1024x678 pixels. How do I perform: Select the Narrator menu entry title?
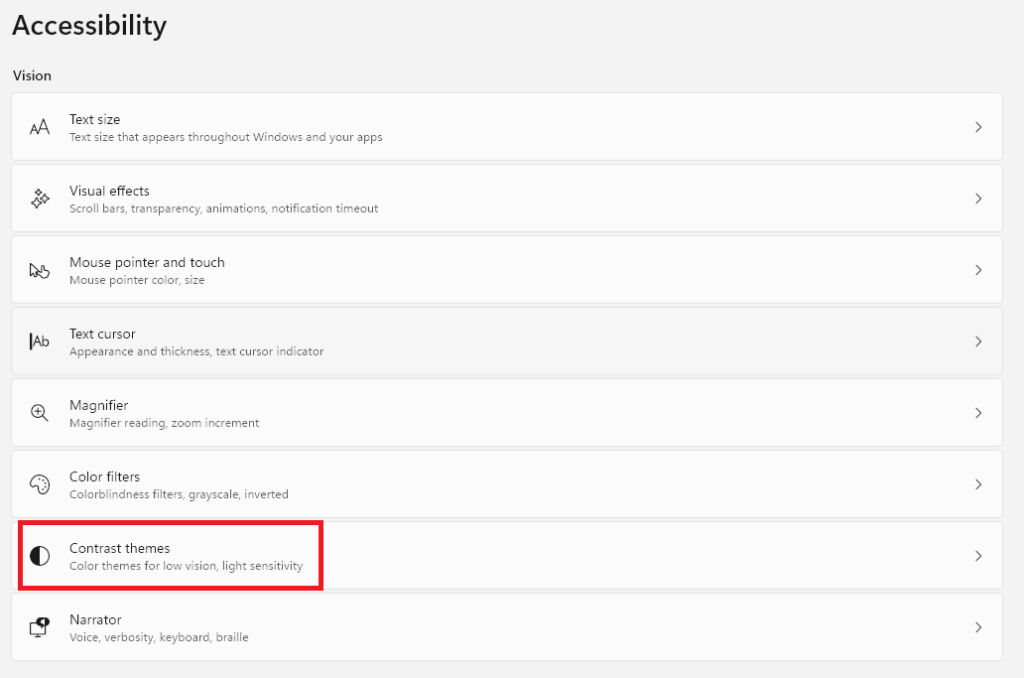point(95,620)
